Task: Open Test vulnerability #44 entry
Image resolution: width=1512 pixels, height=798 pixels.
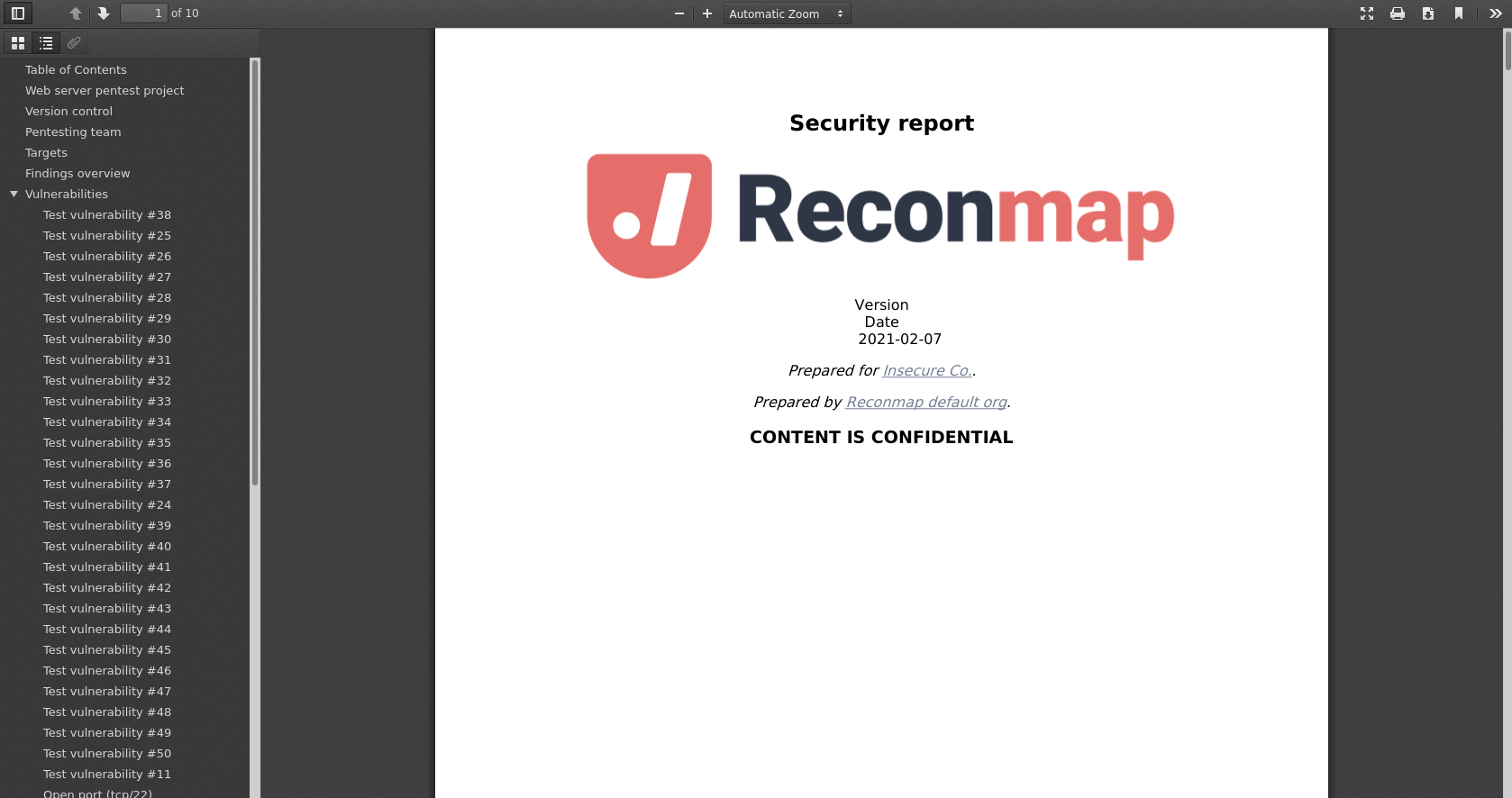Action: (107, 629)
